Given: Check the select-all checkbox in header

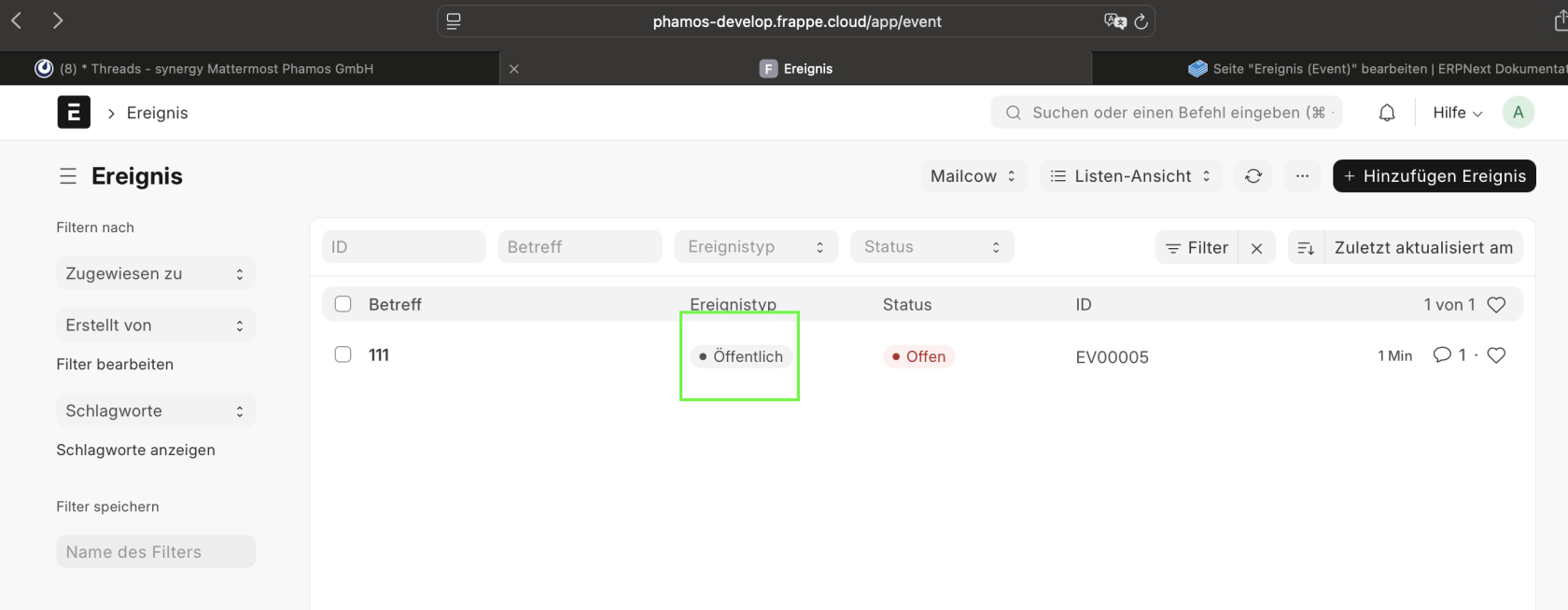Looking at the screenshot, I should [343, 304].
